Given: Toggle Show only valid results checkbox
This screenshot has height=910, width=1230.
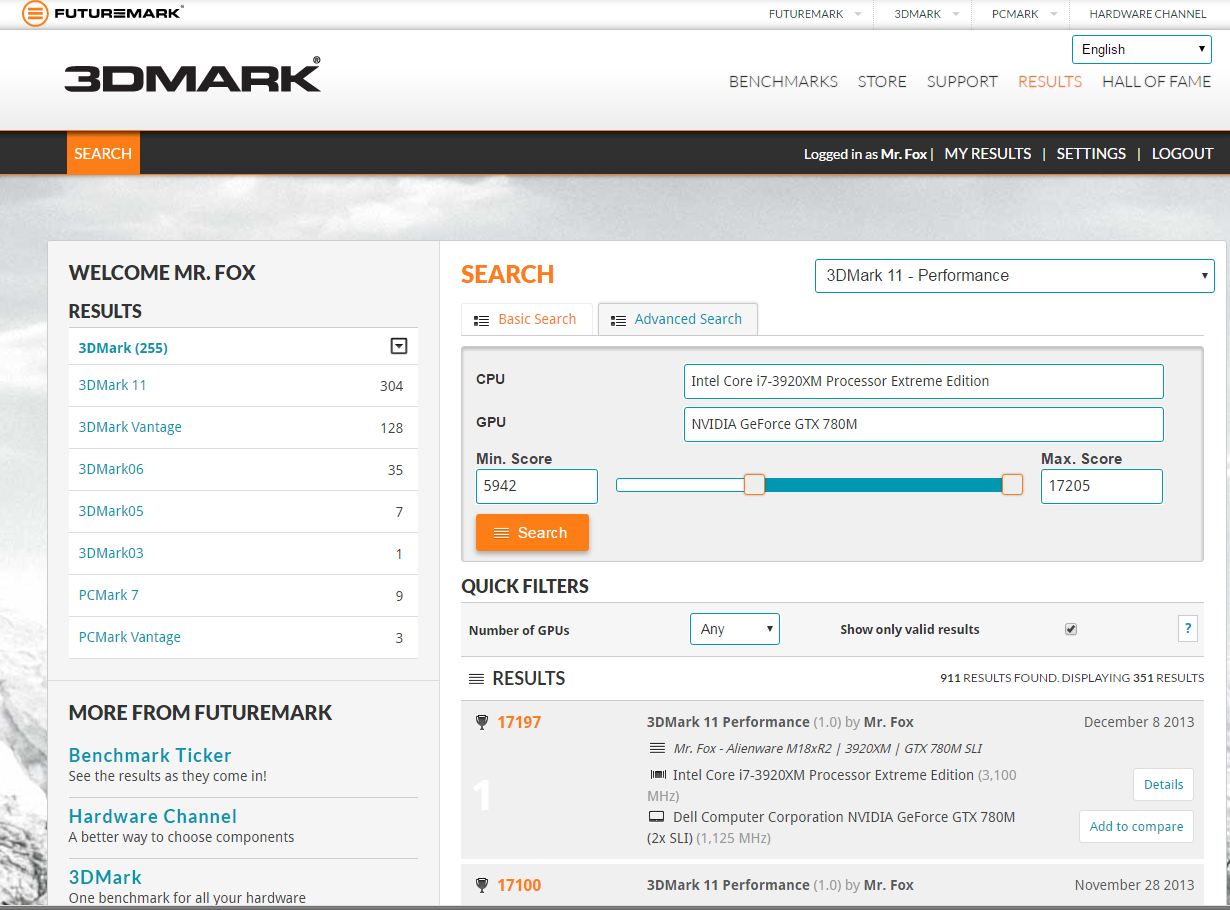Looking at the screenshot, I should (x=1071, y=629).
